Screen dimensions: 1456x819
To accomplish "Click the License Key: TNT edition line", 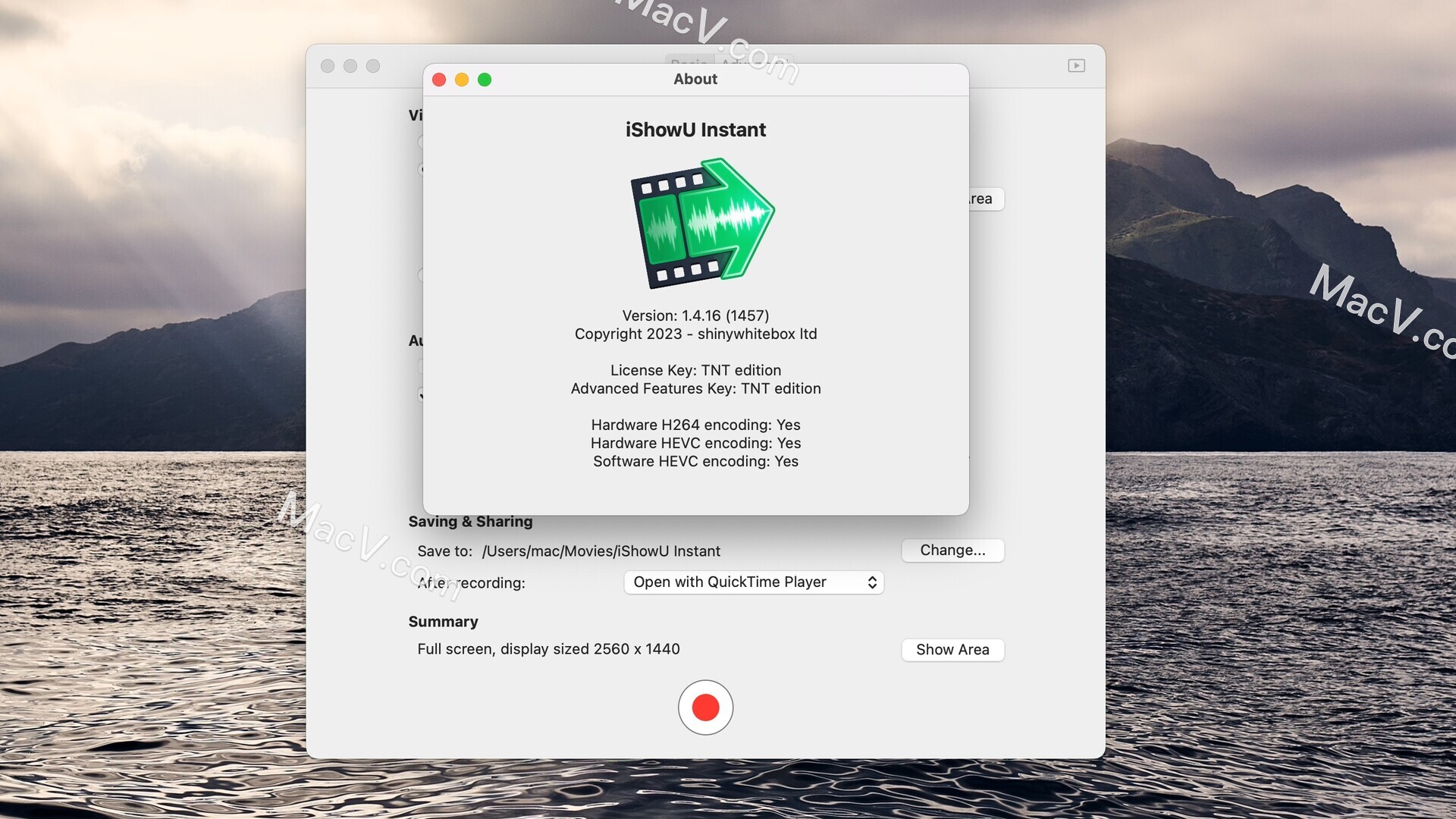I will click(x=695, y=370).
